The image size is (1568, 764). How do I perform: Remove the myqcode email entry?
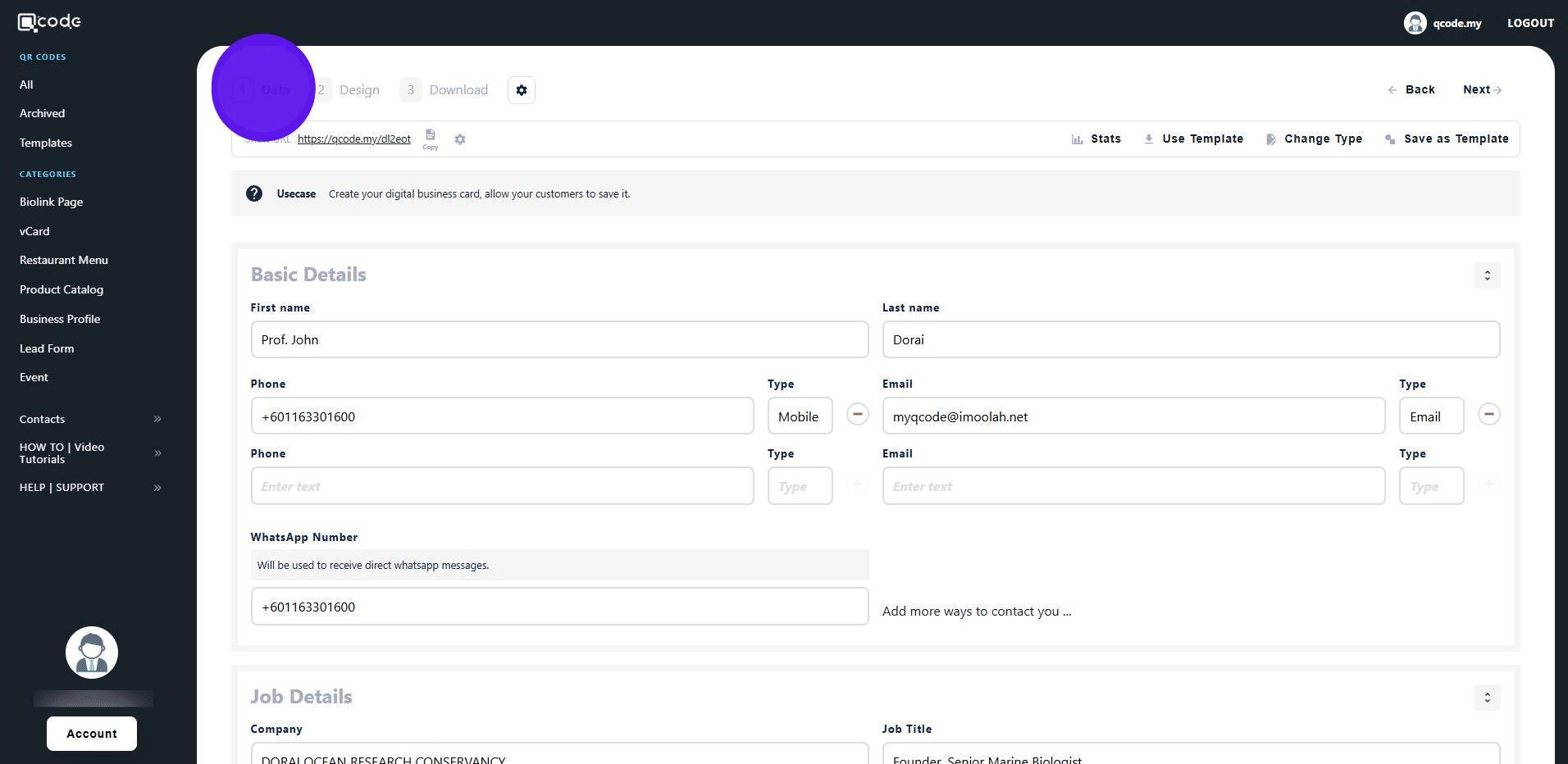click(1488, 415)
